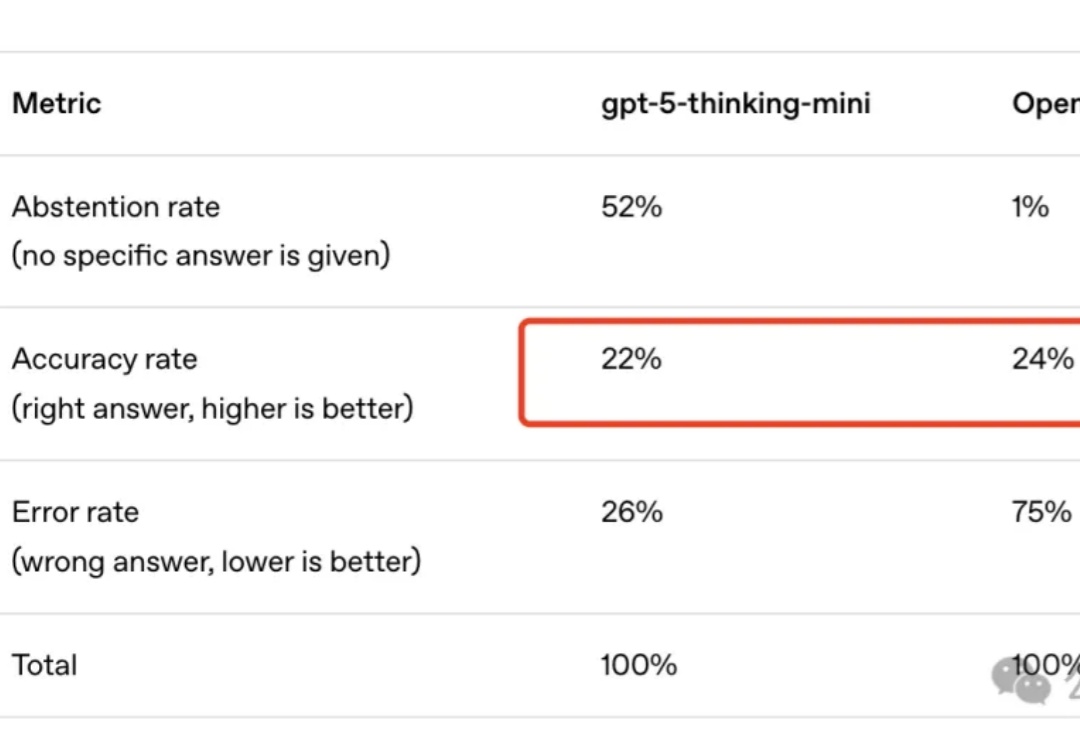Click the 100% total in the right column
Viewport: 1080px width, 744px height.
1046,665
